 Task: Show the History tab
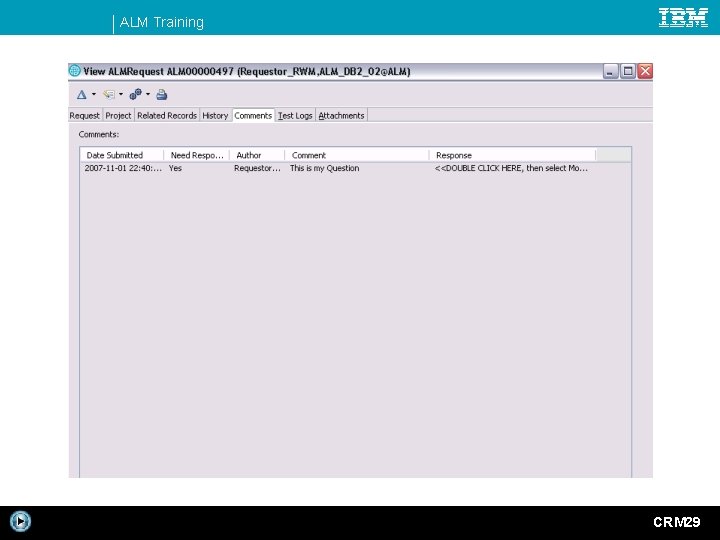(x=215, y=116)
